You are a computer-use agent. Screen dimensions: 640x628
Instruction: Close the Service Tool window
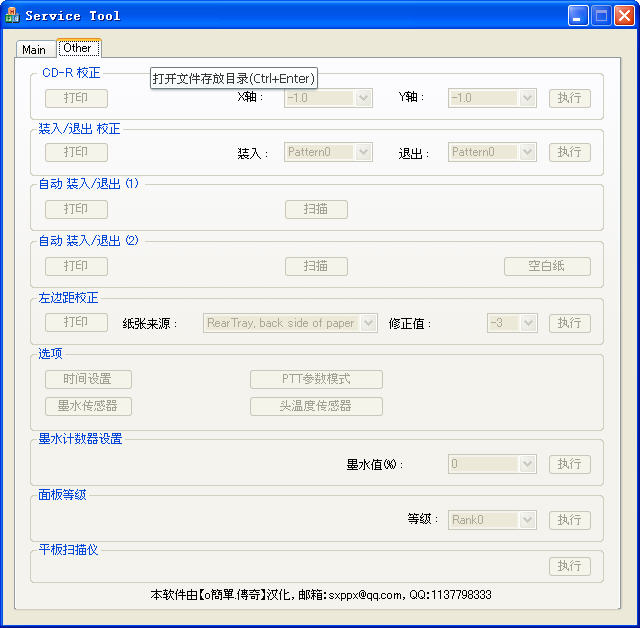click(x=624, y=15)
